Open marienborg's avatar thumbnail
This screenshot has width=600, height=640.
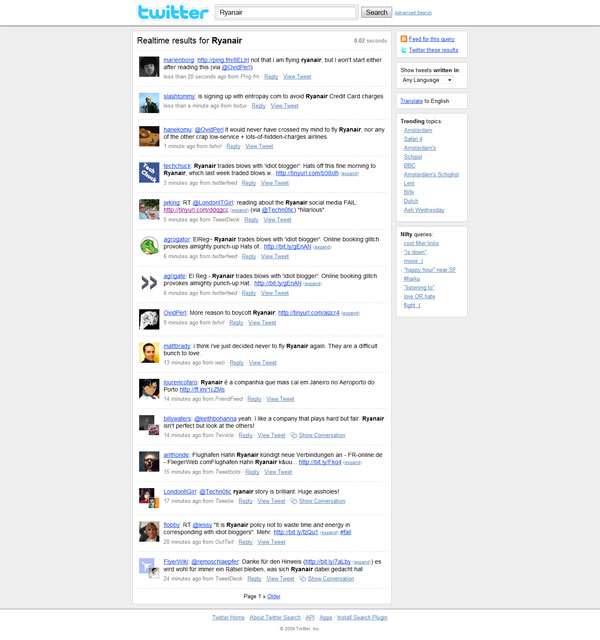[x=149, y=67]
